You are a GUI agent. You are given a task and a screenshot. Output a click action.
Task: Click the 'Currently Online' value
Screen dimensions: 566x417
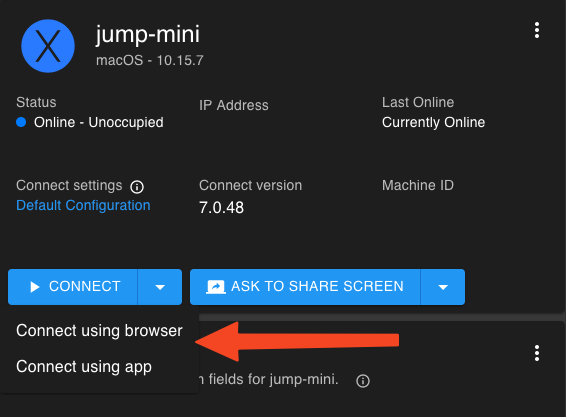tap(433, 122)
